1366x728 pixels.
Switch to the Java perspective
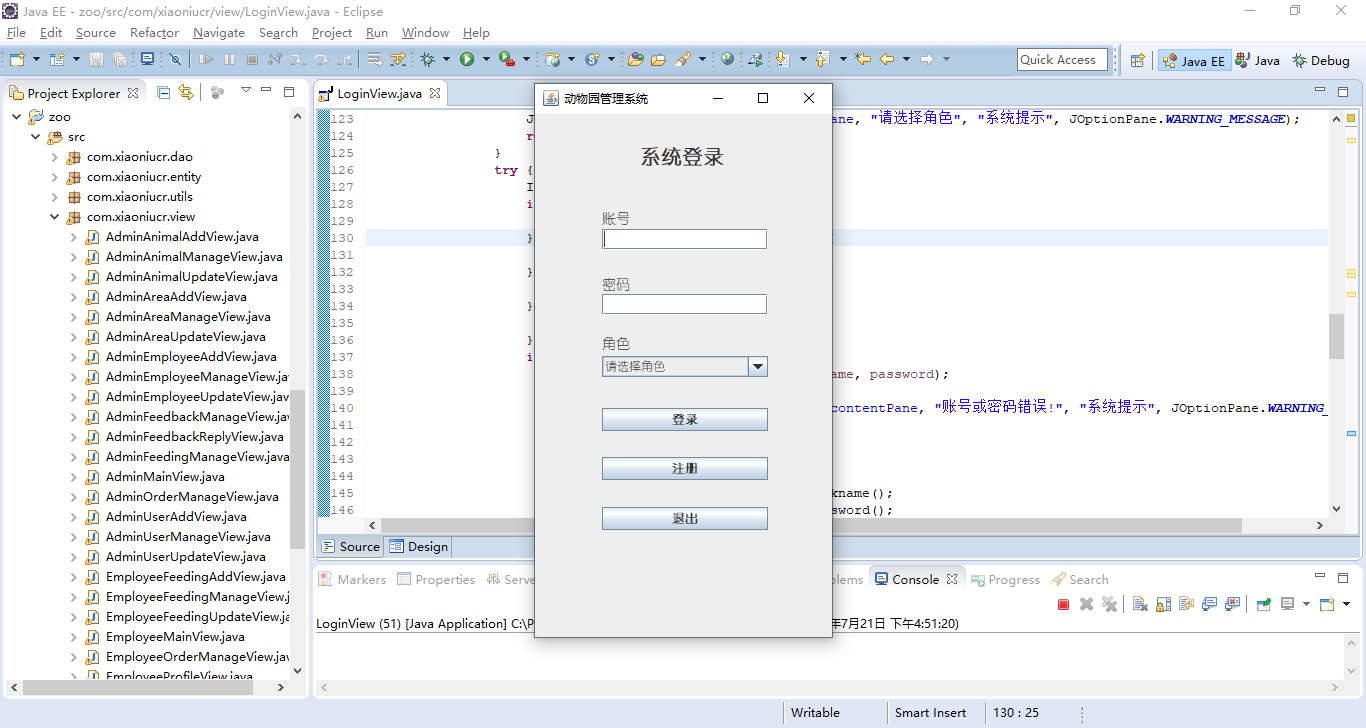click(x=1257, y=60)
